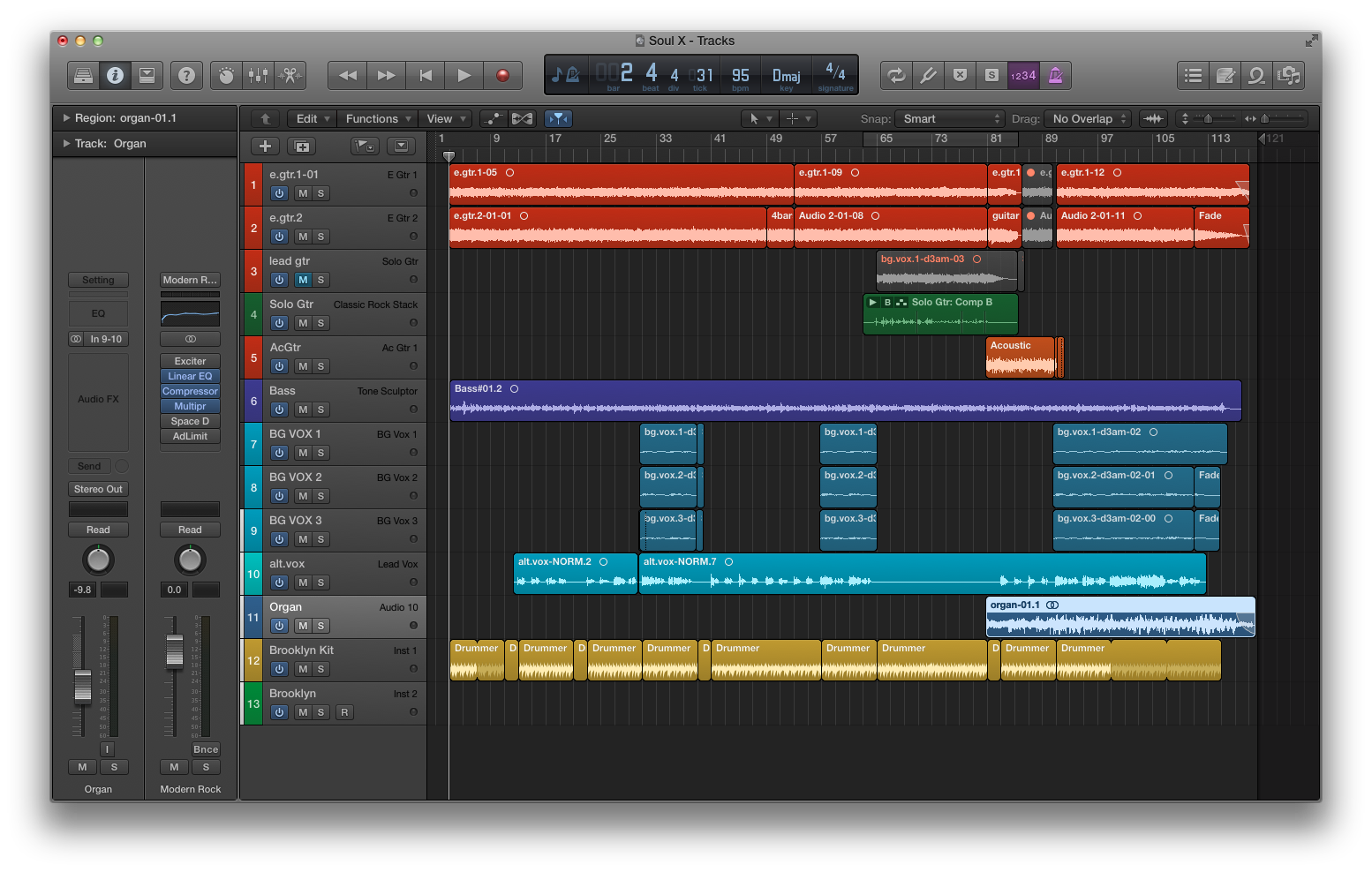1372x872 pixels.
Task: Toggle Waveform Zoom button
Action: (x=1153, y=118)
